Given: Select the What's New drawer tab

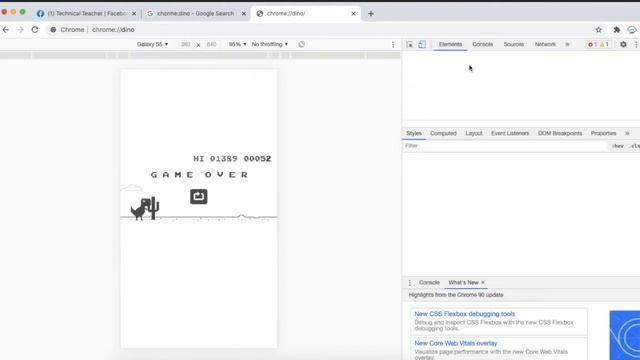Looking at the screenshot, I should pos(463,282).
